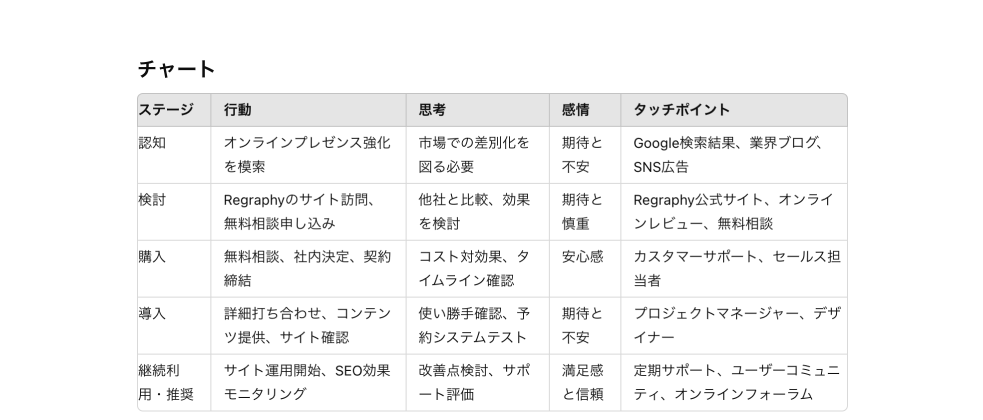Select the タッチポイント column header
The image size is (983, 420).
pyautogui.click(x=734, y=110)
